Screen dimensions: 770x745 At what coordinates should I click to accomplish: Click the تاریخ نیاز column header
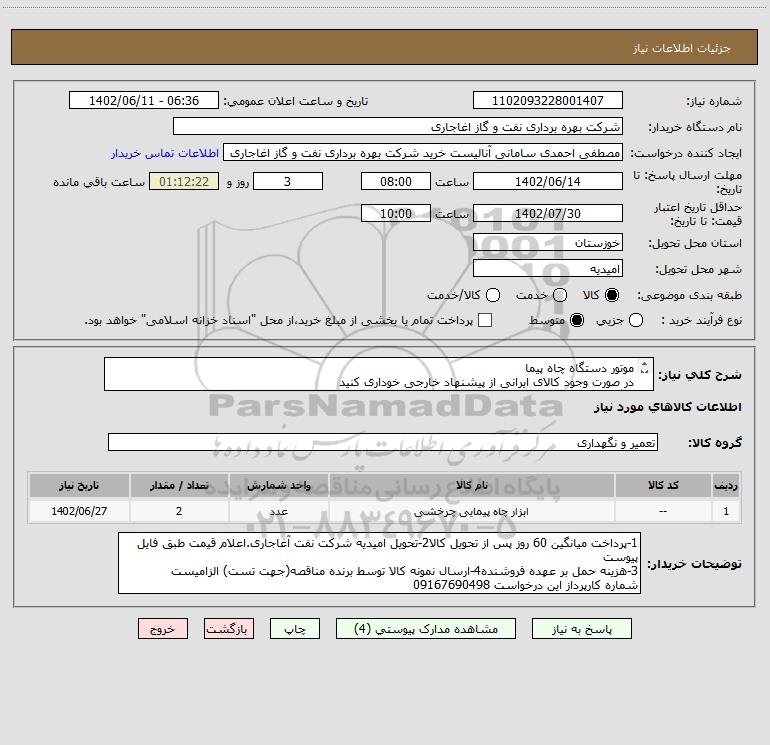(79, 485)
